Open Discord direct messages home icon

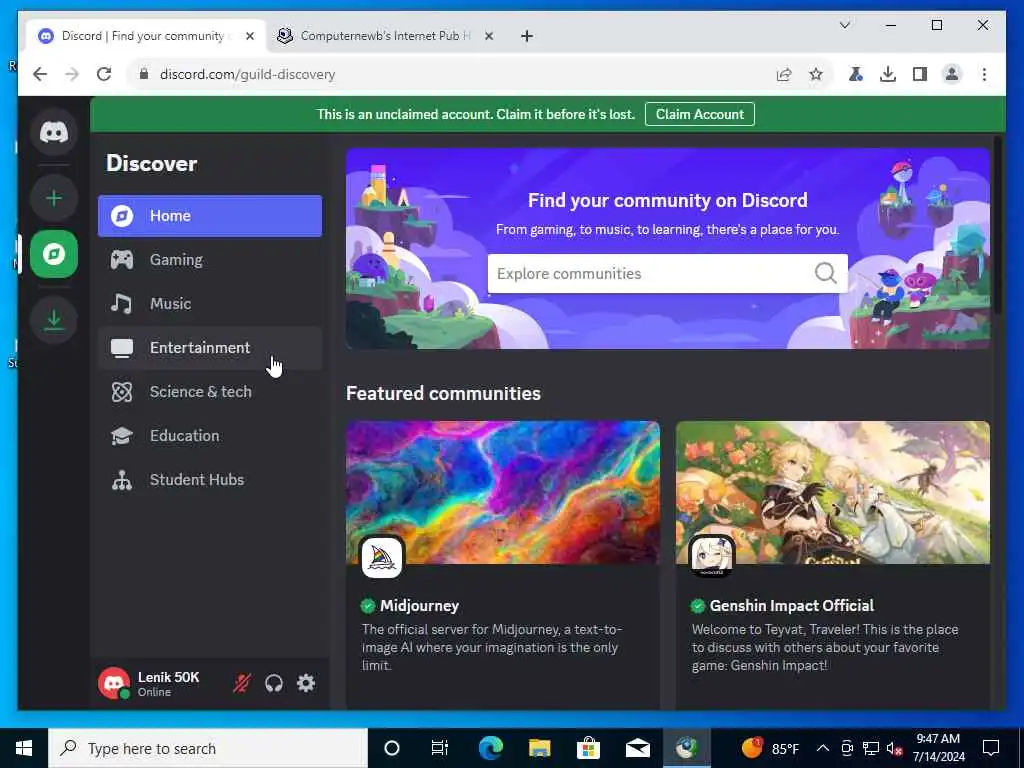(54, 133)
